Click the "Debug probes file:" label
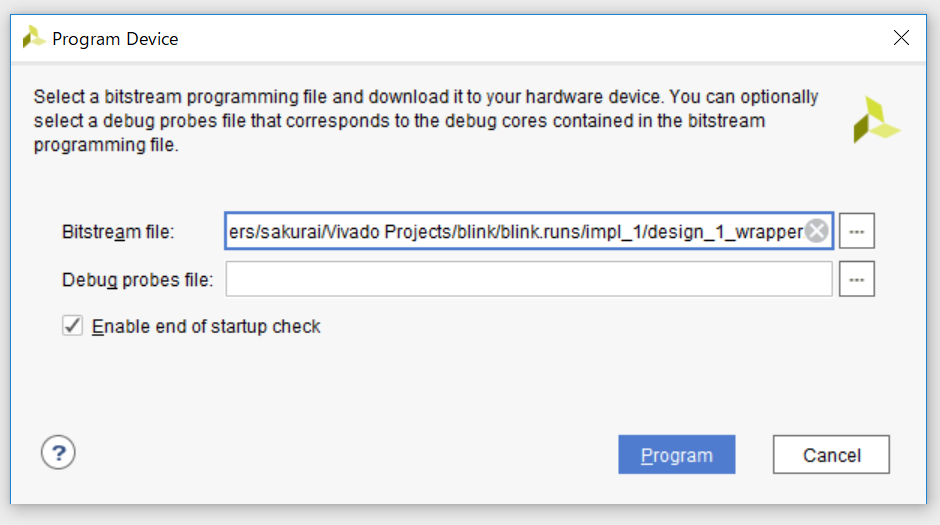The width and height of the screenshot is (940, 525). coord(137,280)
